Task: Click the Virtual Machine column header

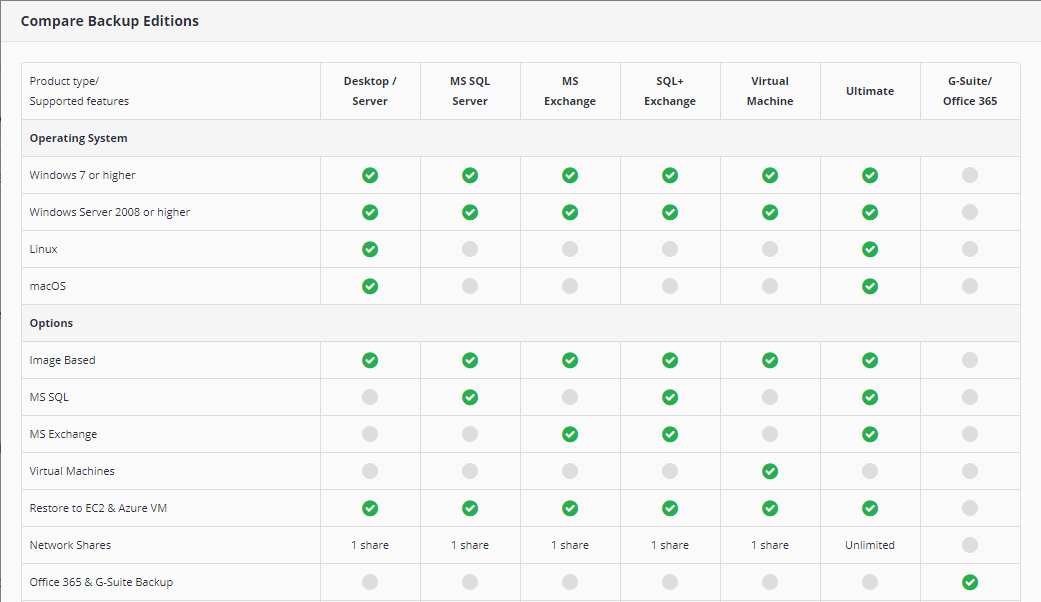Action: 770,91
